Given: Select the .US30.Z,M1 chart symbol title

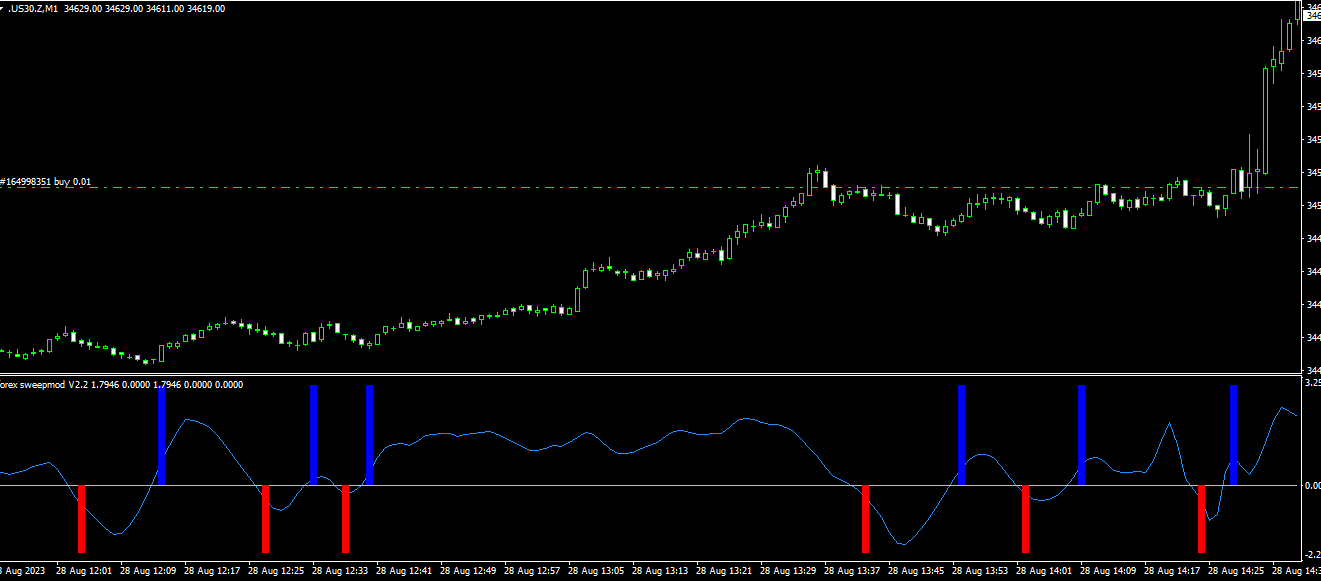Looking at the screenshot, I should [33, 8].
